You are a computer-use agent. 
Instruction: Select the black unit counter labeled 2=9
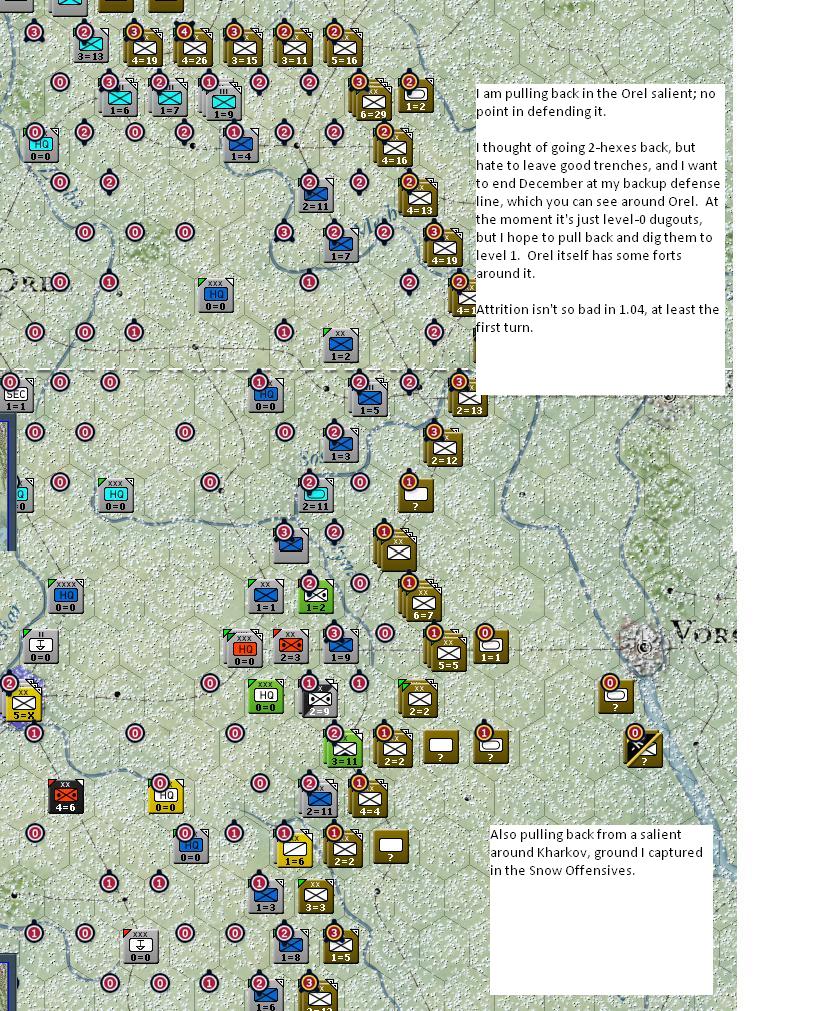point(319,698)
